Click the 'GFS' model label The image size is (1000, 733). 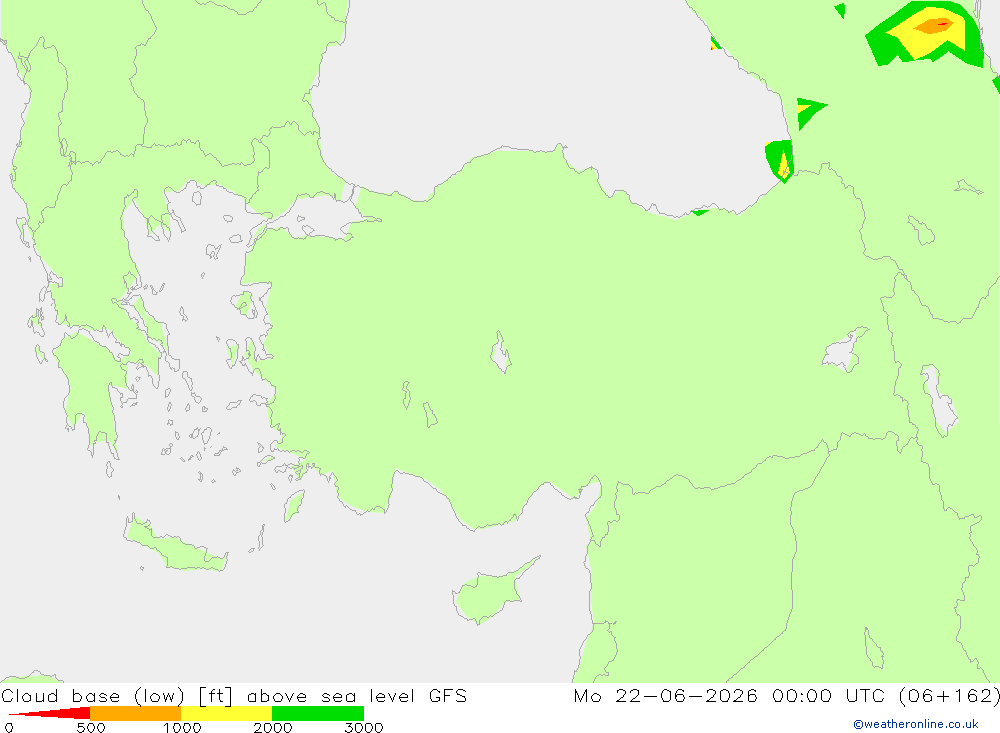coord(448,695)
